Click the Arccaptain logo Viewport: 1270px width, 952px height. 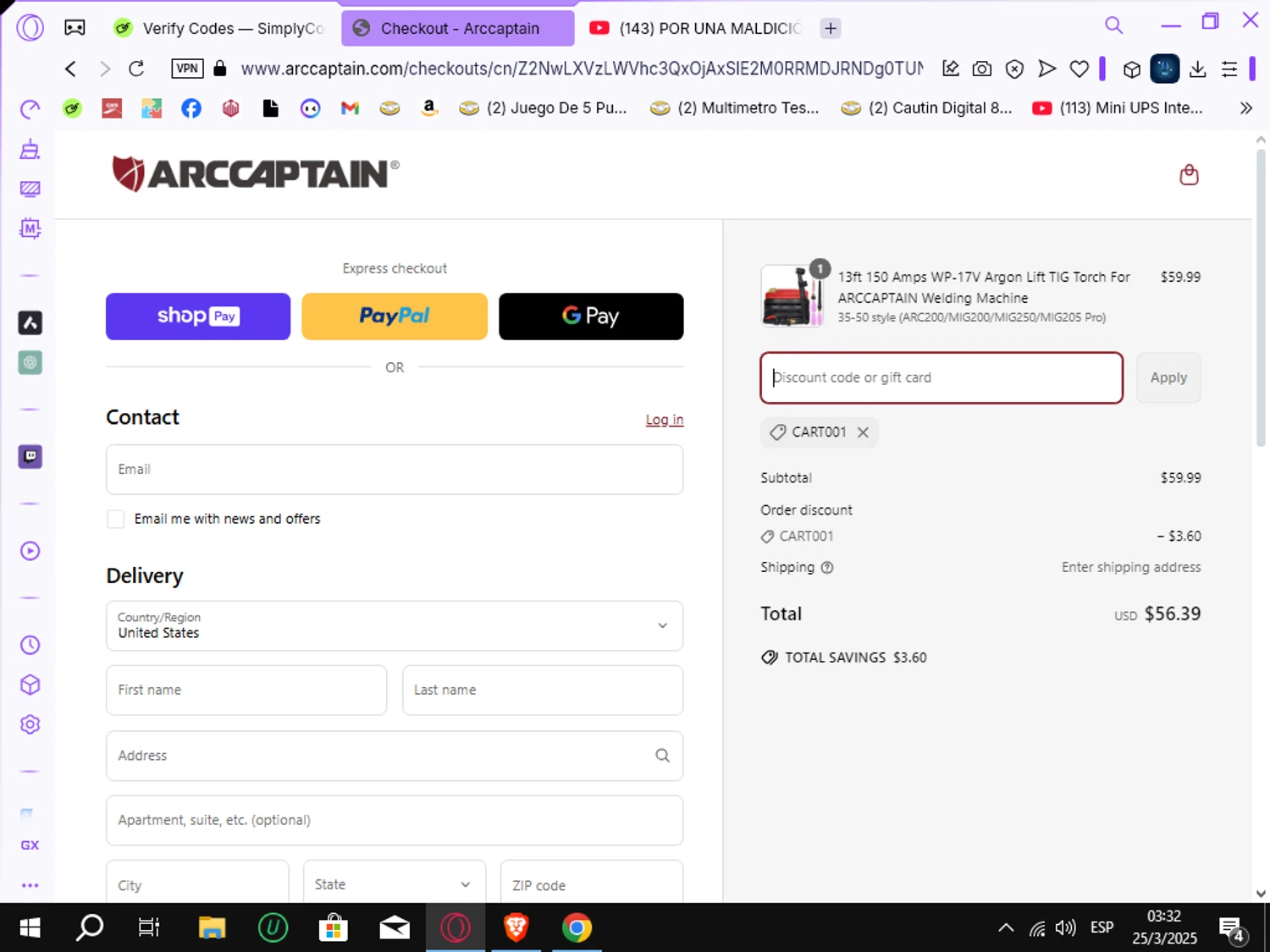pos(256,173)
